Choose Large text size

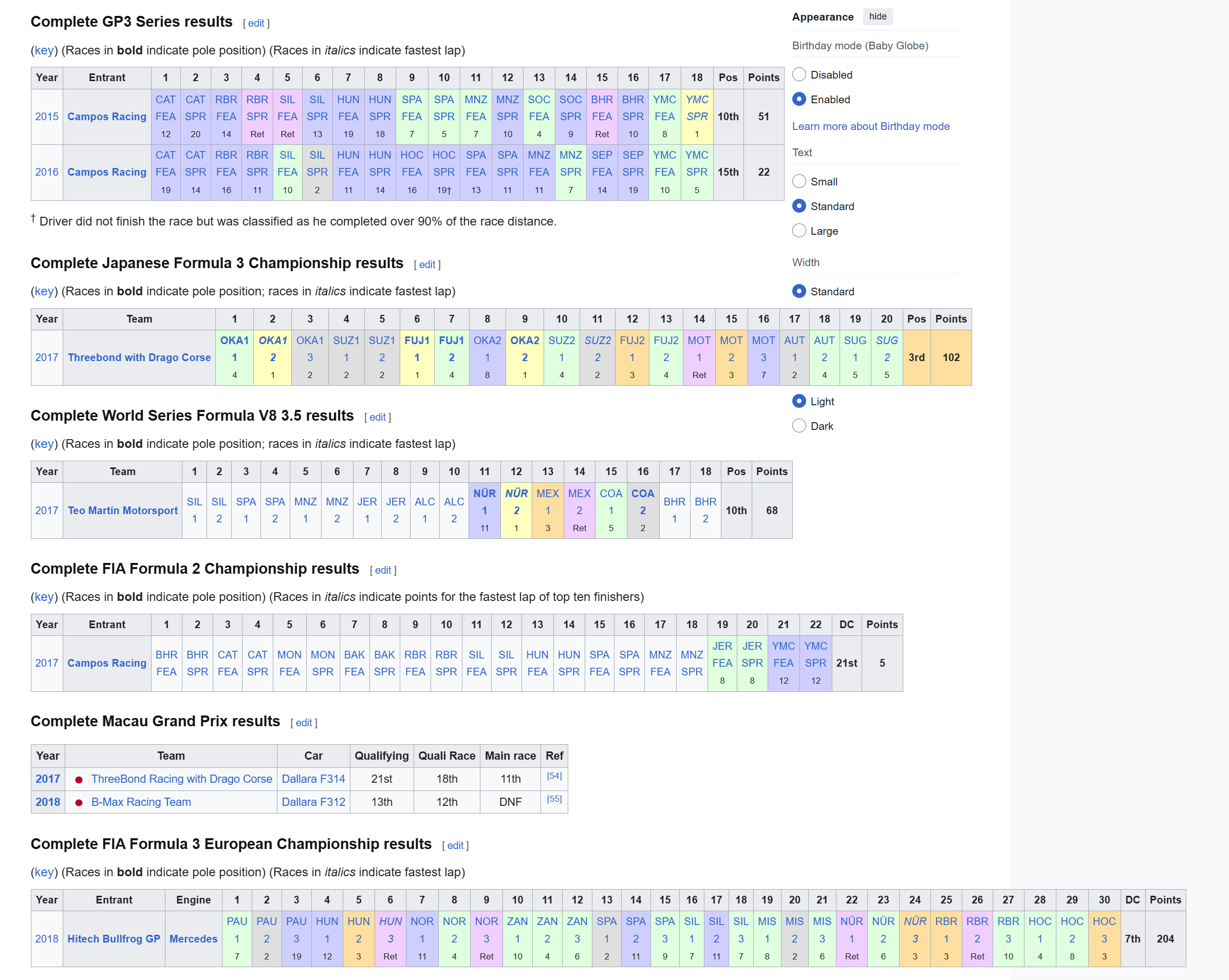click(x=799, y=231)
